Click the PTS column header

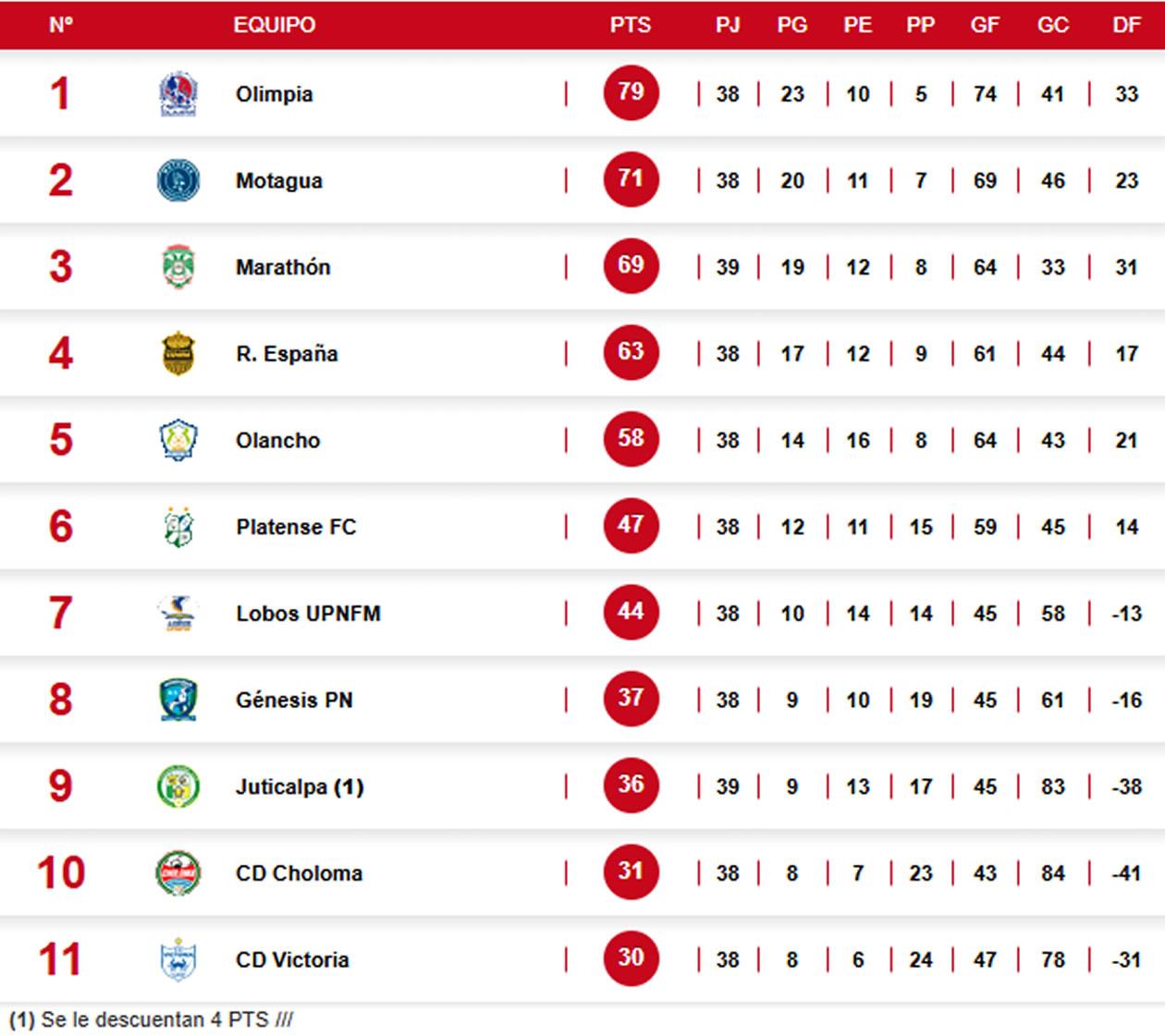[x=631, y=25]
